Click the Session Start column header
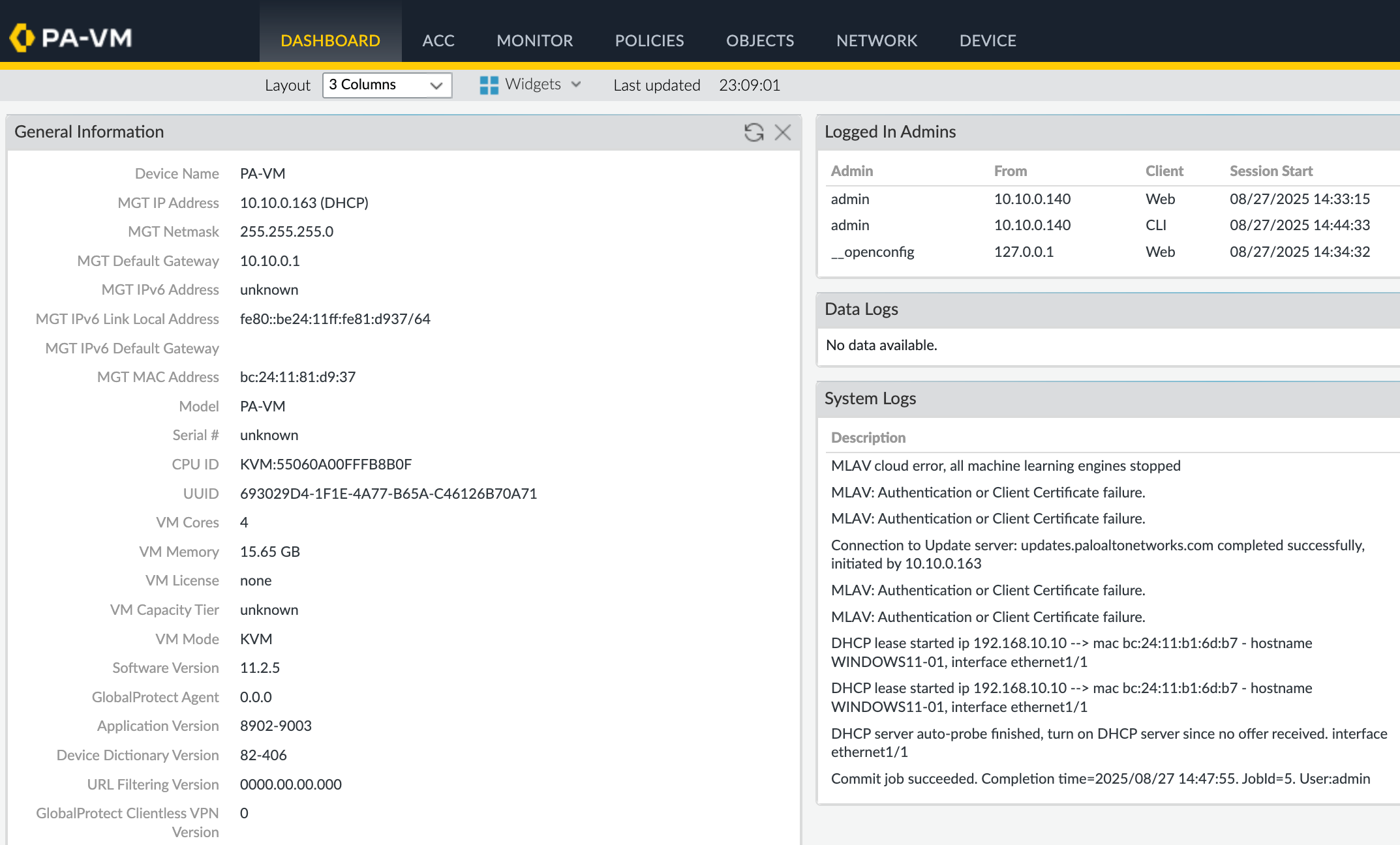Viewport: 1400px width, 845px height. point(1271,171)
